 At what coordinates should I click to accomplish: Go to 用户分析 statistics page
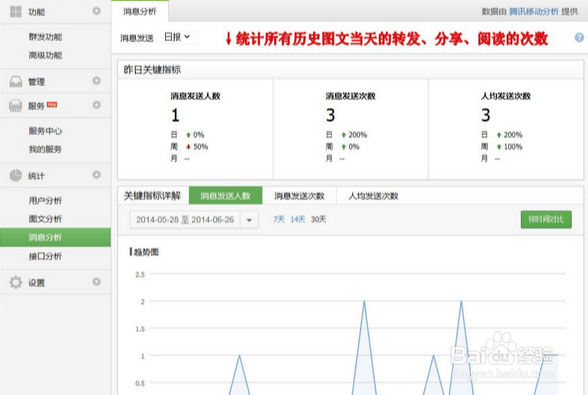coord(45,201)
